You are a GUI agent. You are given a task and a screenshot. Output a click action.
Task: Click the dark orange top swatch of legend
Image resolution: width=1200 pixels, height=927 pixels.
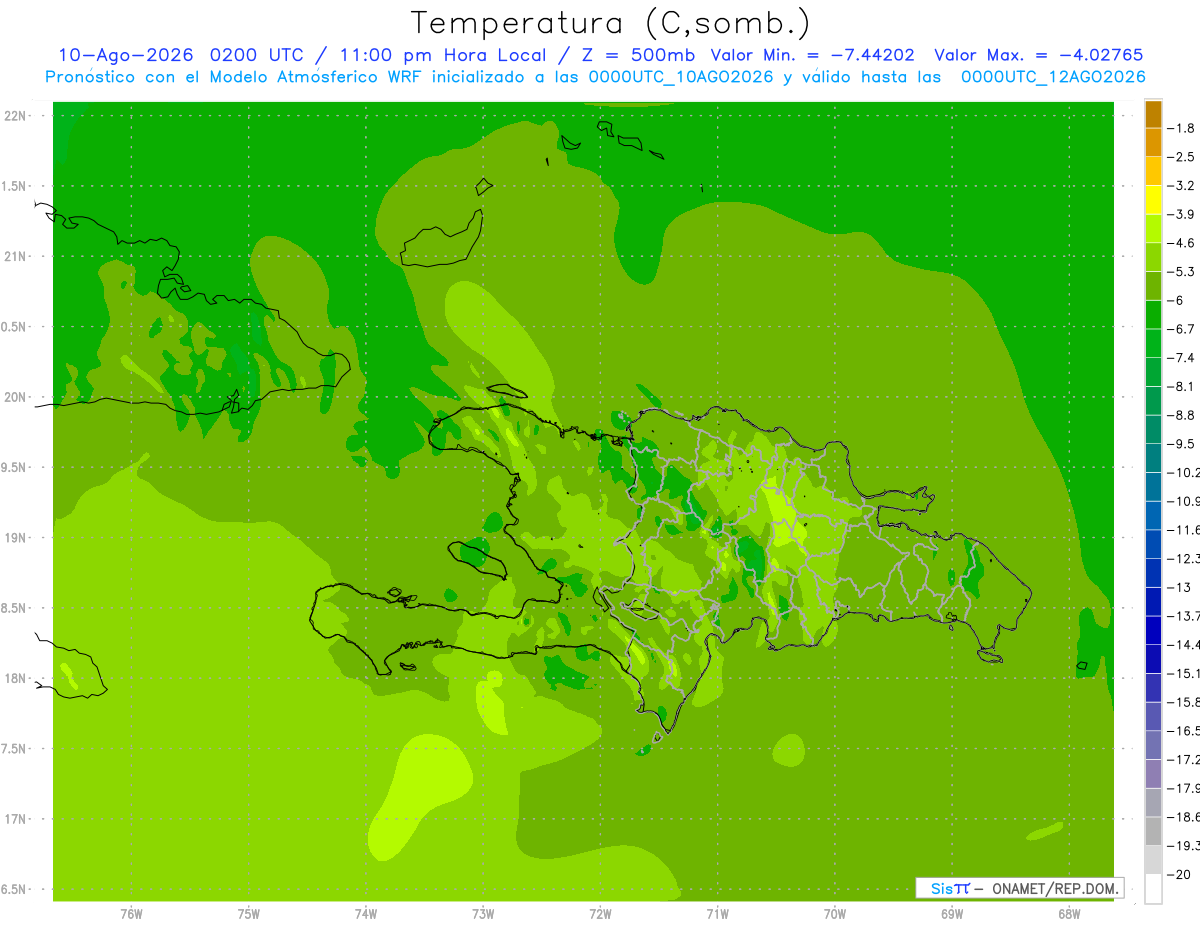point(1153,114)
